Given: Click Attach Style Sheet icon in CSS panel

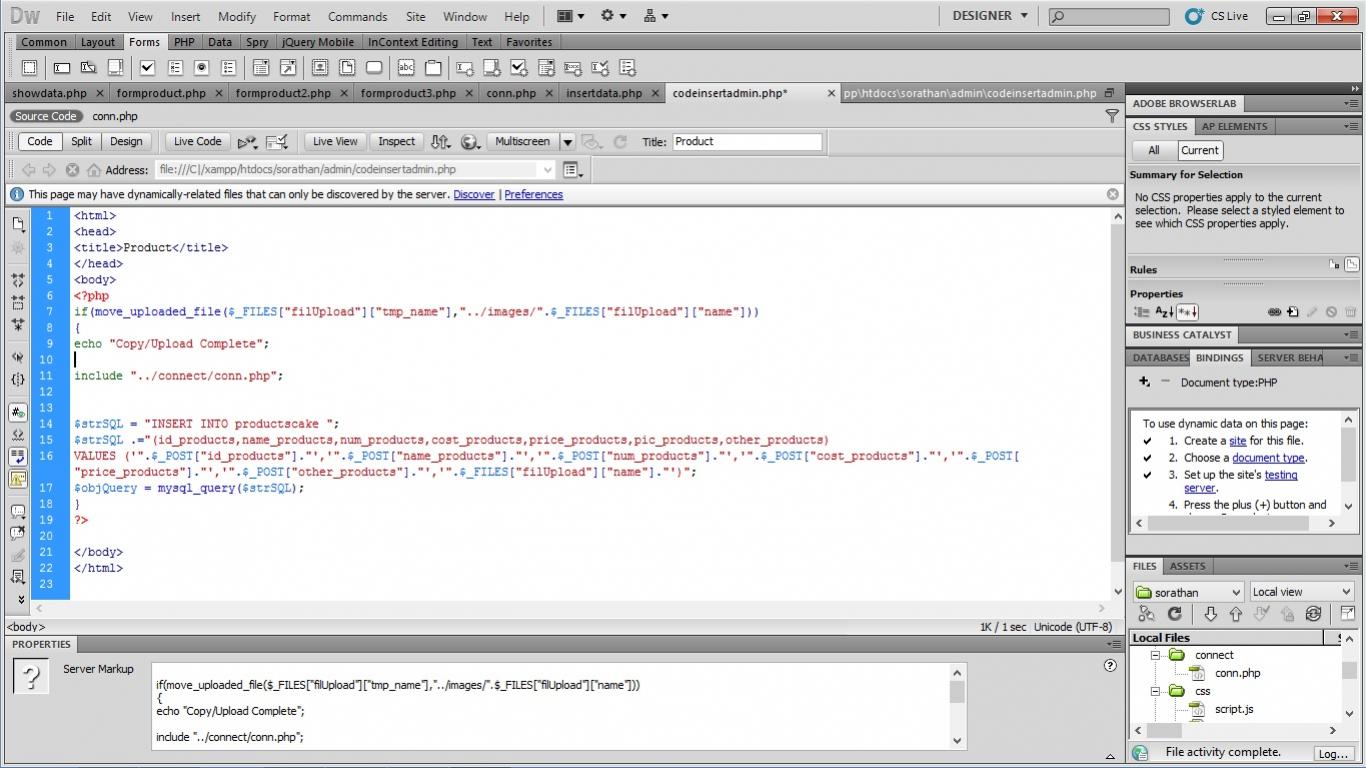Looking at the screenshot, I should point(1274,312).
